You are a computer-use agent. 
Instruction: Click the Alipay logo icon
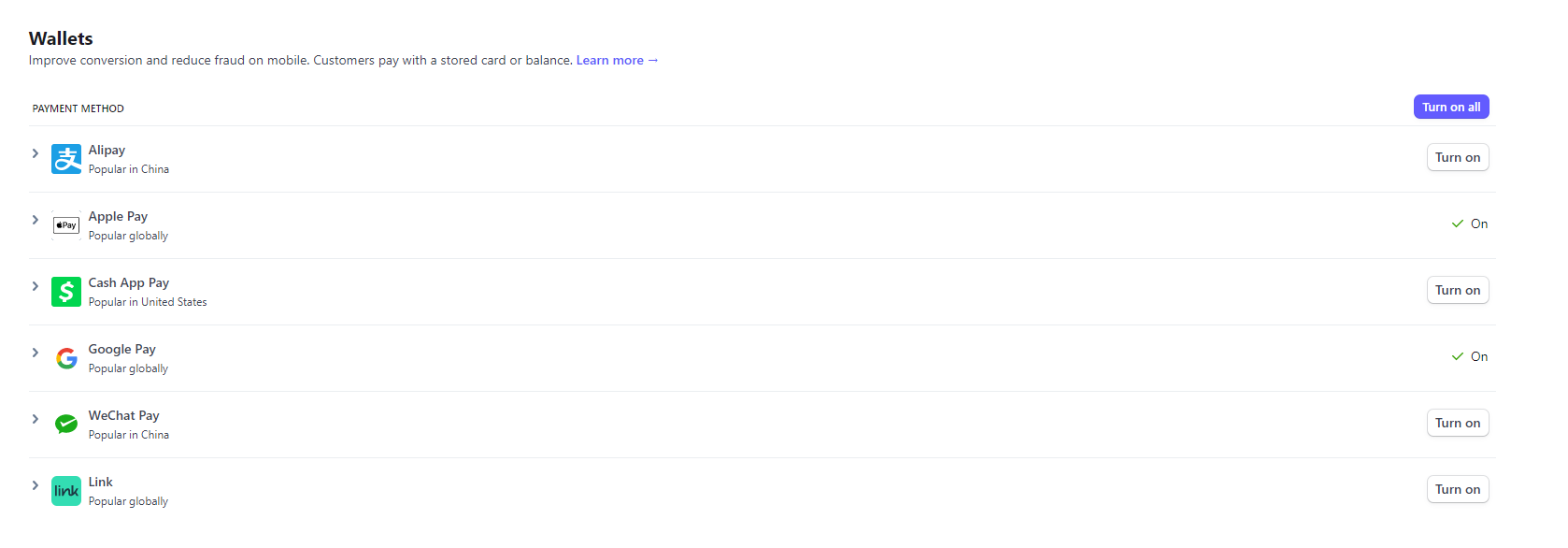coord(65,159)
